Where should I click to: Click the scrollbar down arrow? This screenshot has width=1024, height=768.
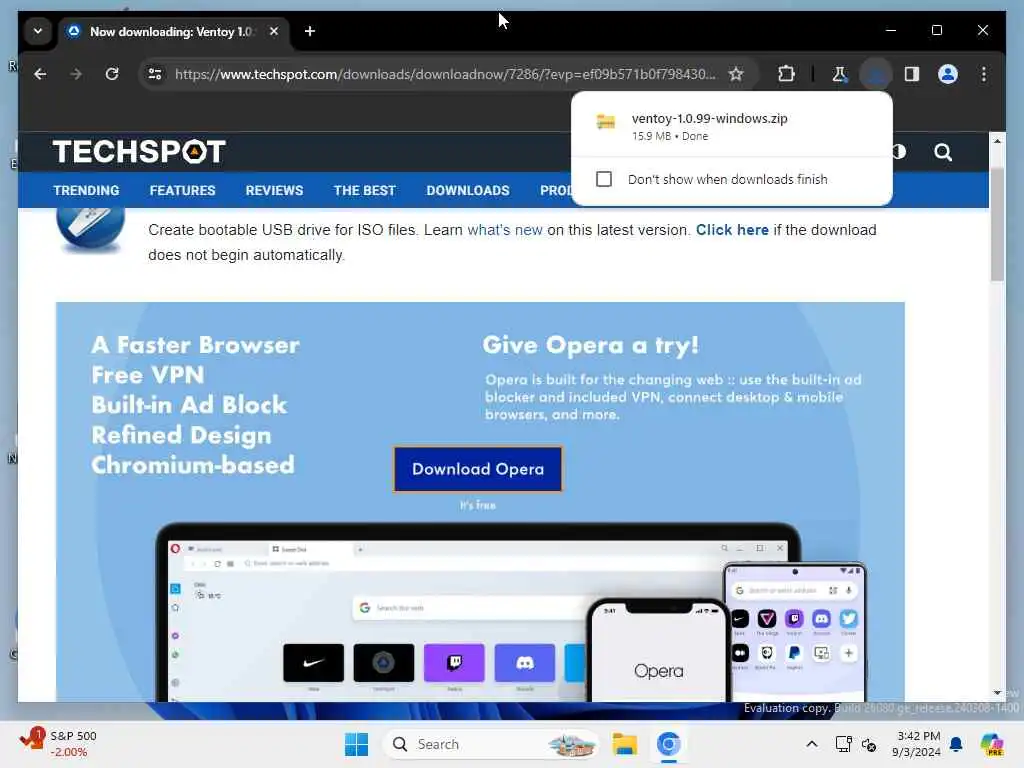coord(997,692)
